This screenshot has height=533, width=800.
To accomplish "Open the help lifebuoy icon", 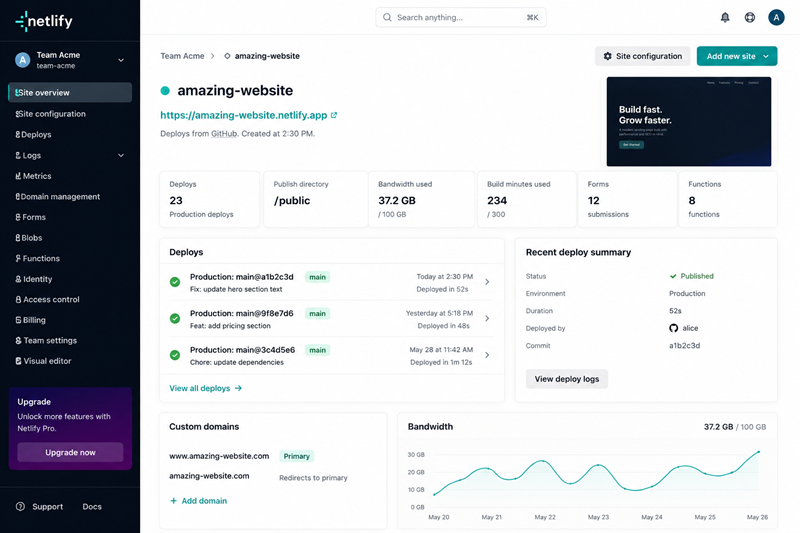I will click(749, 18).
